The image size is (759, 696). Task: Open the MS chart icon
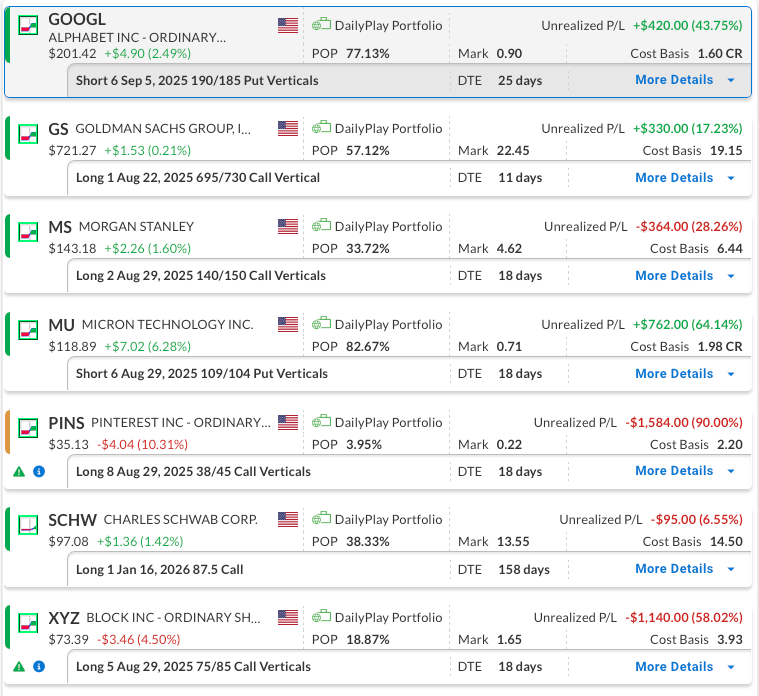click(28, 232)
